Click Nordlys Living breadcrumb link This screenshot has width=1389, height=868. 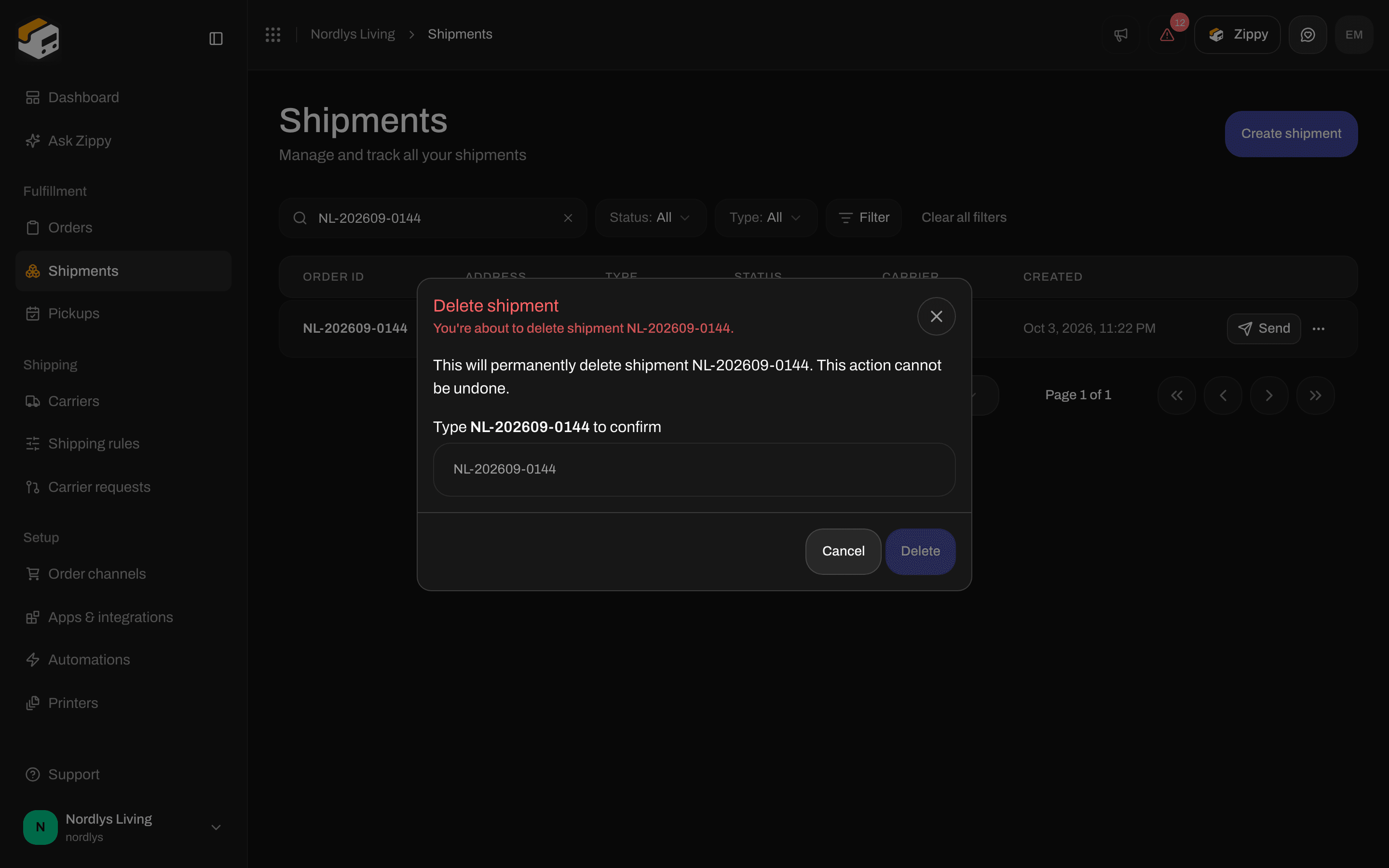coord(353,34)
